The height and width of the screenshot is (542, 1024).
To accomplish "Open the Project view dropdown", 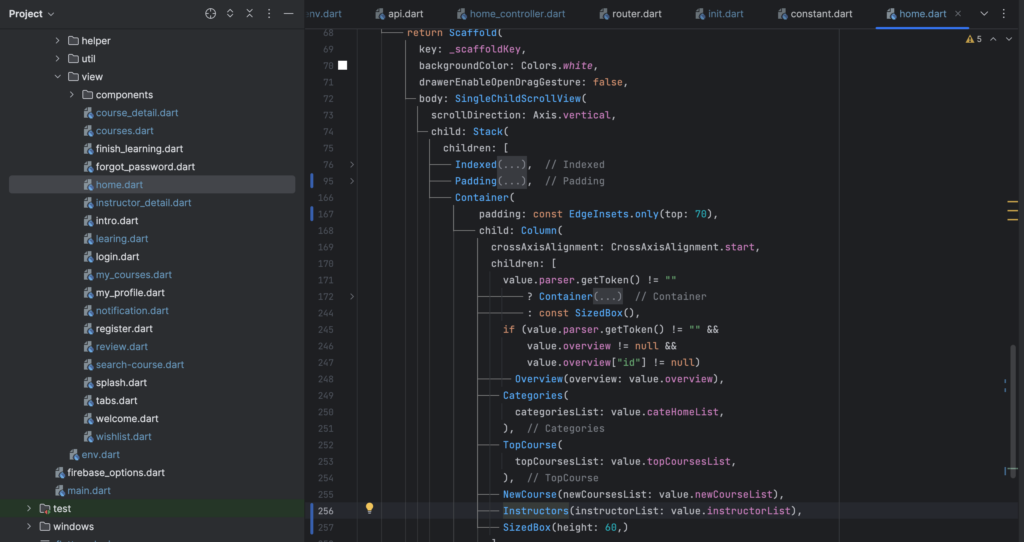I will [31, 14].
